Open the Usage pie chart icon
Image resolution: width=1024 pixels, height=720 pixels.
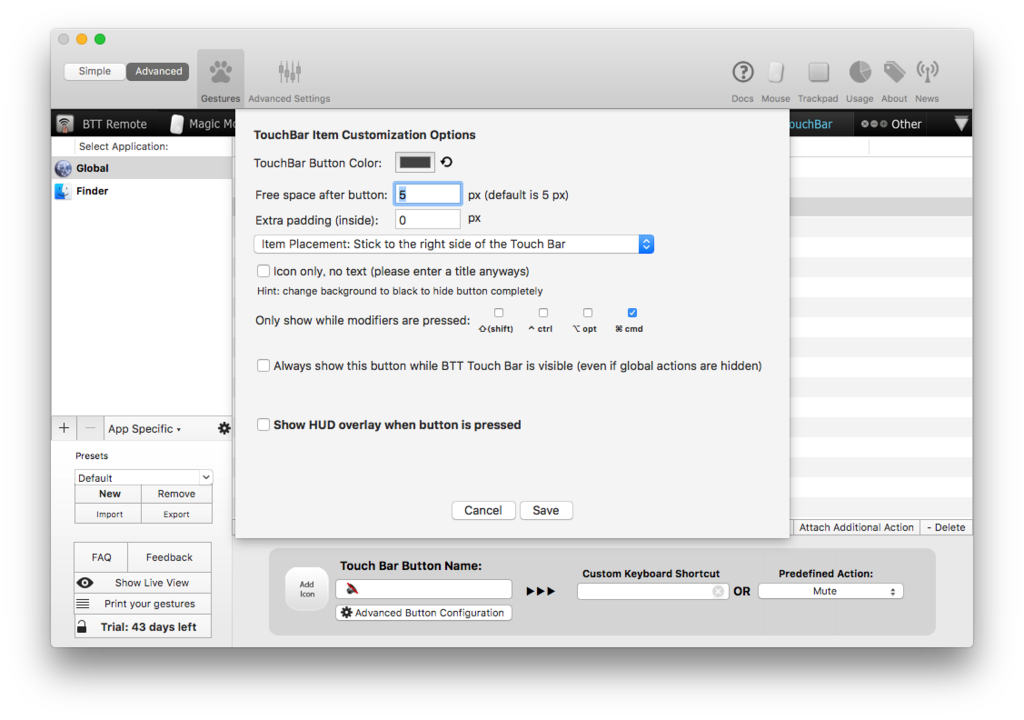pos(860,72)
